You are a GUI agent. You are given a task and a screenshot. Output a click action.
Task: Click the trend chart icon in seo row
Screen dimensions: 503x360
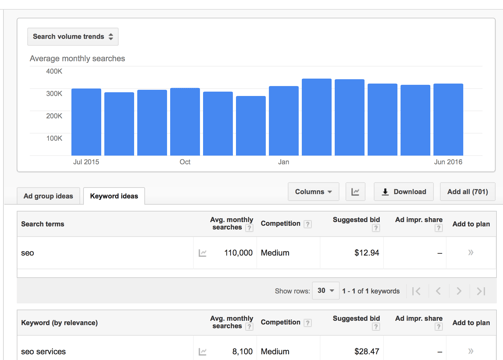[x=202, y=253]
